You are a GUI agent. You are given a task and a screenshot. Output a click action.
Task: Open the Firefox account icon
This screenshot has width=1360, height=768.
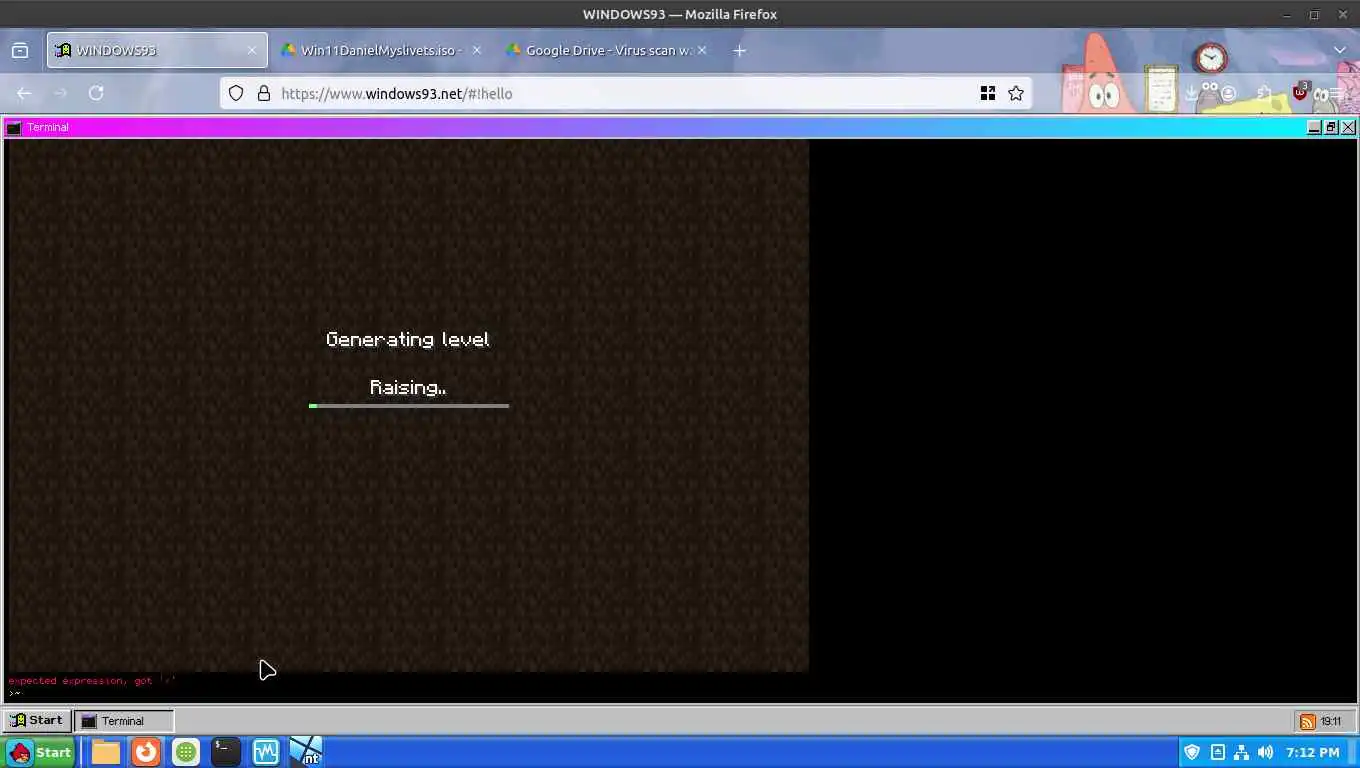[x=1228, y=93]
